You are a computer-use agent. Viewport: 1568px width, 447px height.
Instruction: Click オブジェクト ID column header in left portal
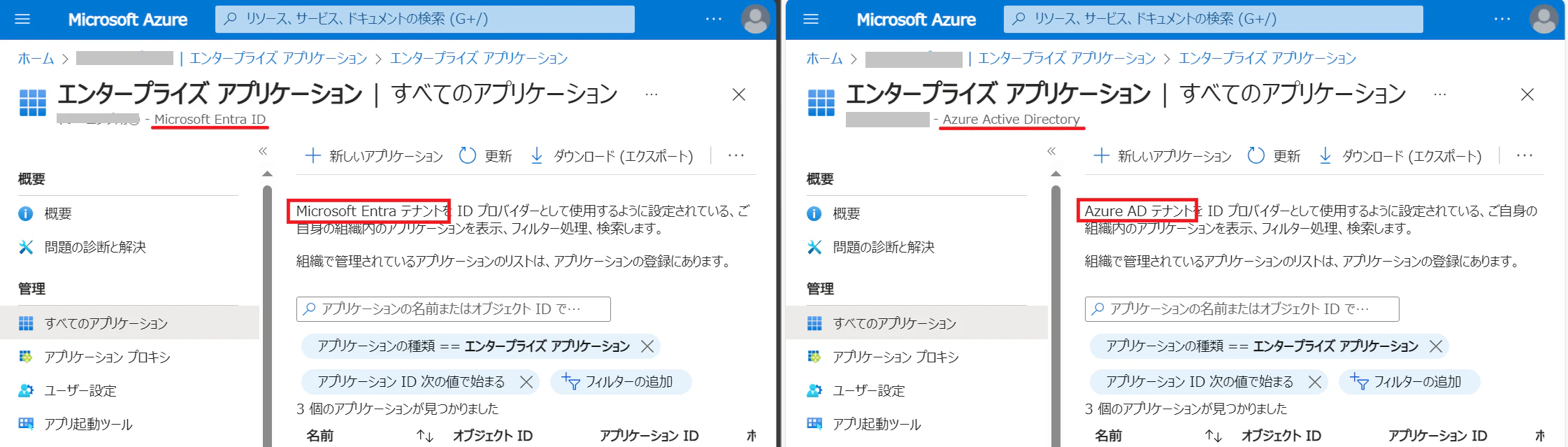pyautogui.click(x=493, y=436)
